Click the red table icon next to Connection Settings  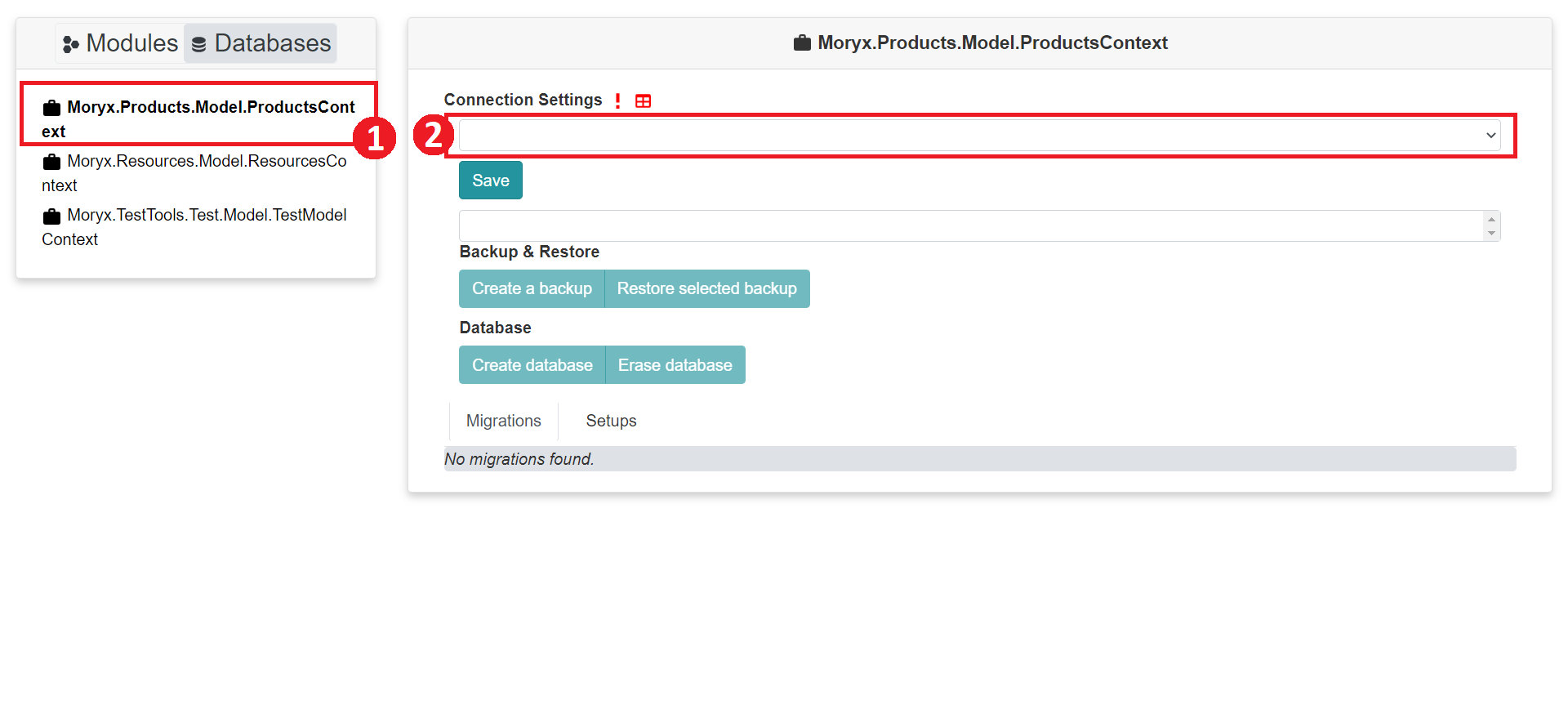[x=644, y=101]
